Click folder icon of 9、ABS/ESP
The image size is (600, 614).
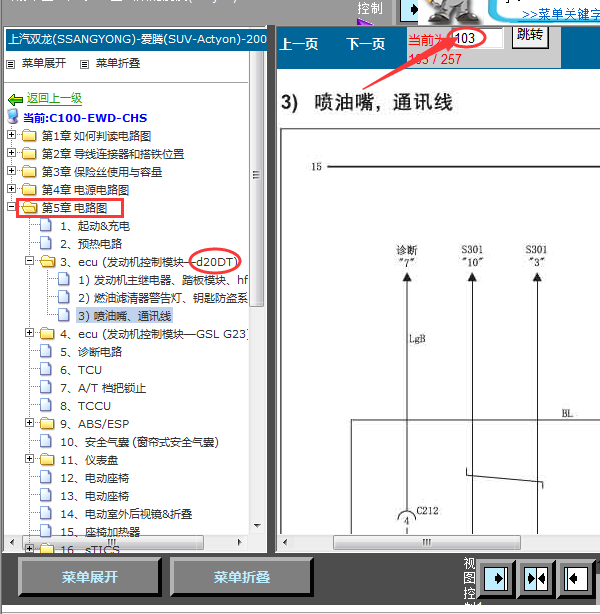pos(47,424)
